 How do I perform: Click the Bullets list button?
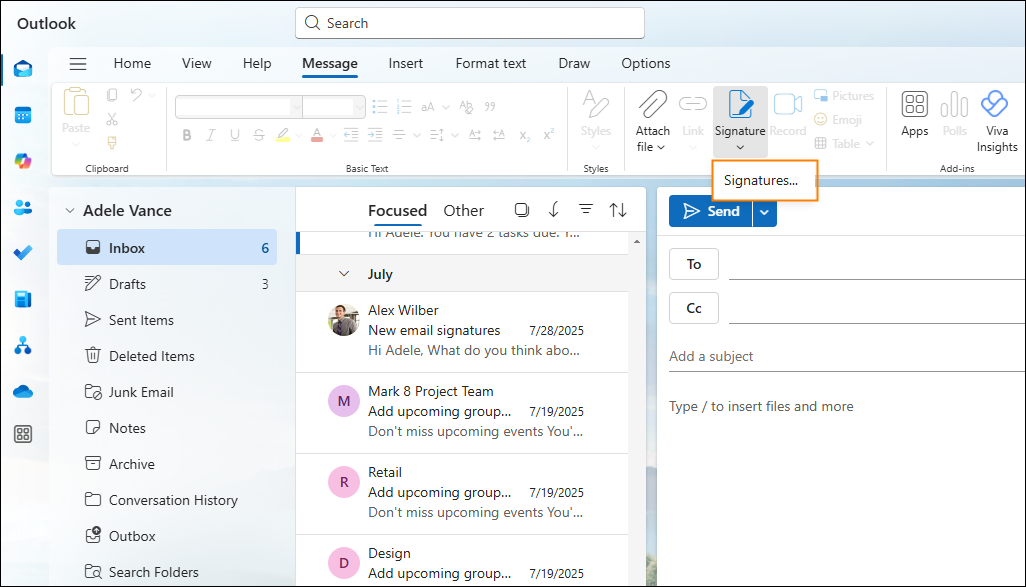click(380, 107)
